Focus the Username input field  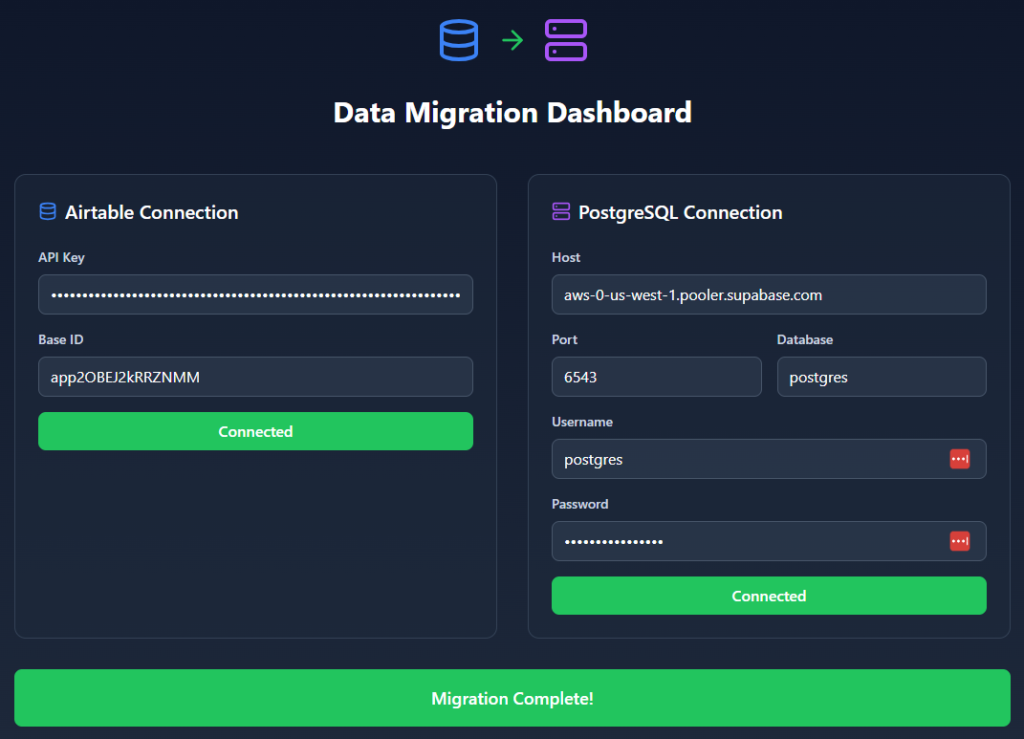(x=769, y=459)
